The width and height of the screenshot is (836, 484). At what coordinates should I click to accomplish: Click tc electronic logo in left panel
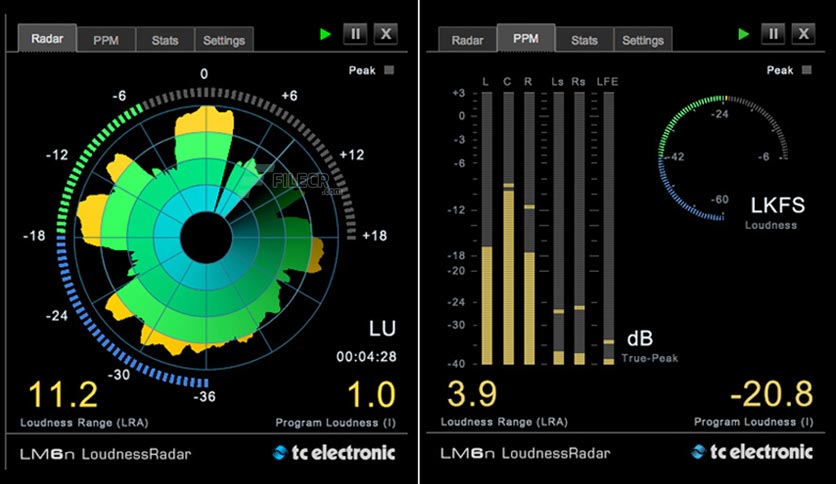[x=334, y=453]
